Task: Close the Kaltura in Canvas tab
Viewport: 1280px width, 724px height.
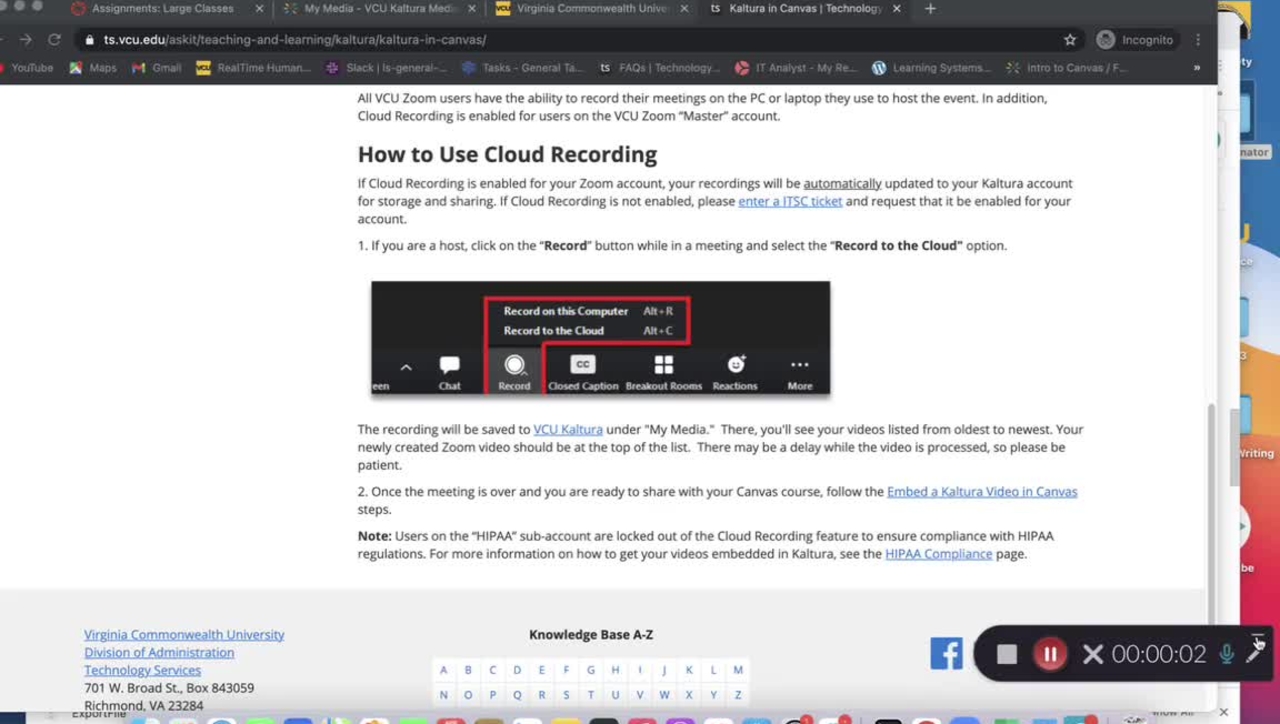Action: [x=899, y=9]
